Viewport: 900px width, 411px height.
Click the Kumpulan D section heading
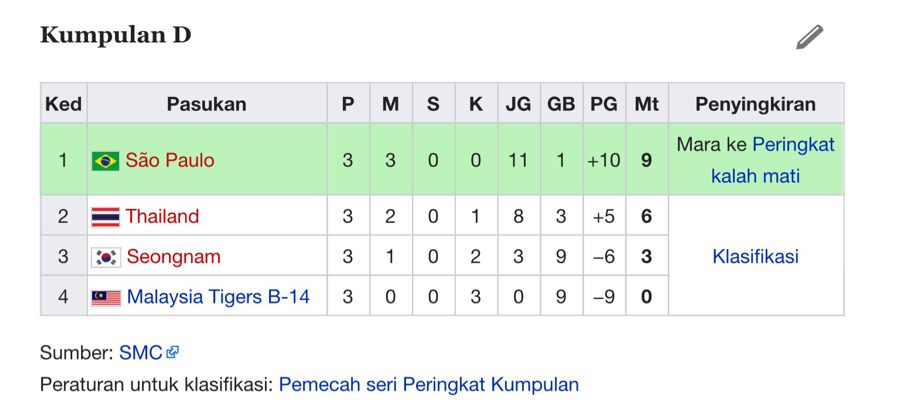coord(115,35)
